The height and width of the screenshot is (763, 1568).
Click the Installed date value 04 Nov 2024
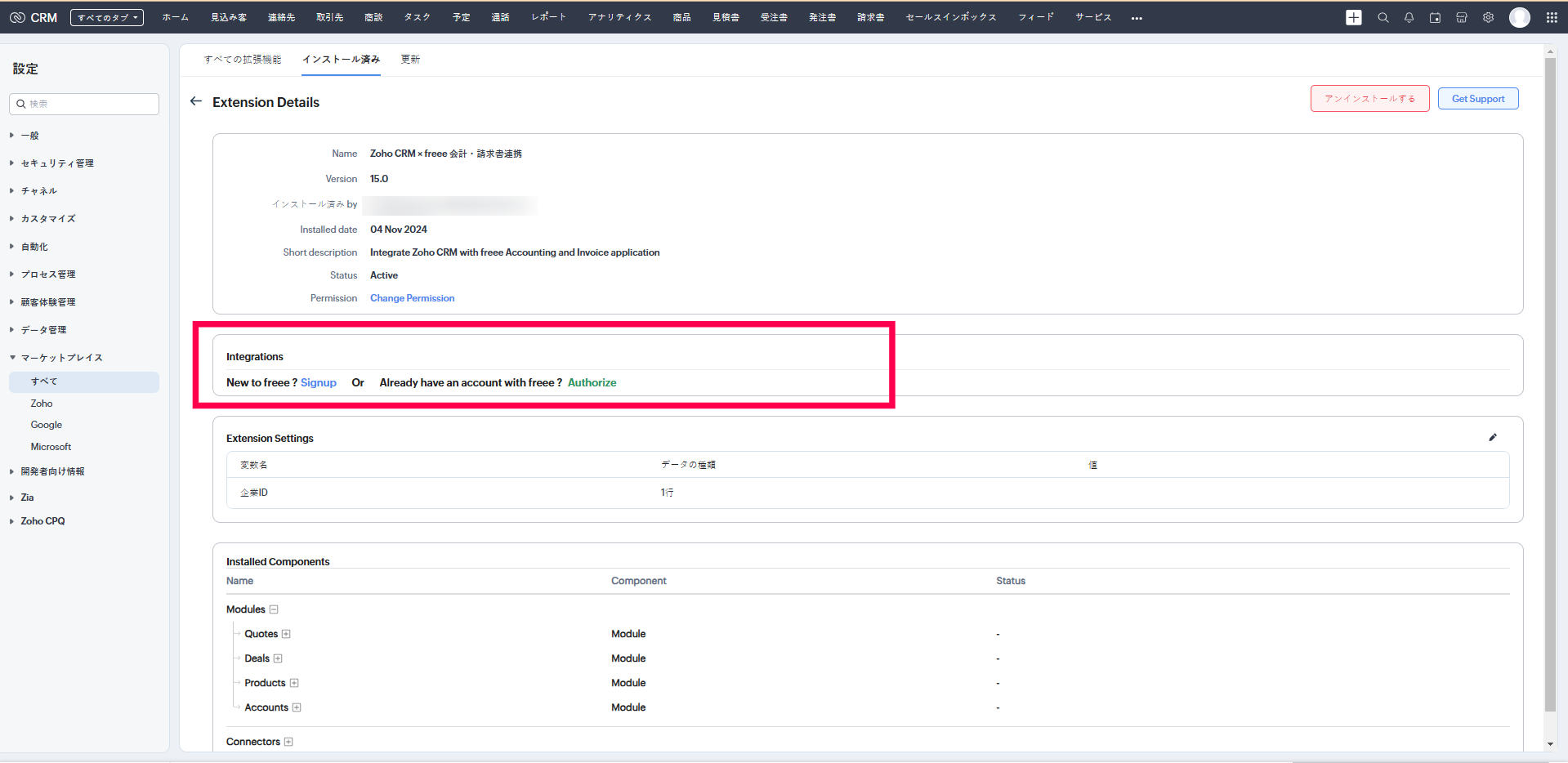(399, 230)
